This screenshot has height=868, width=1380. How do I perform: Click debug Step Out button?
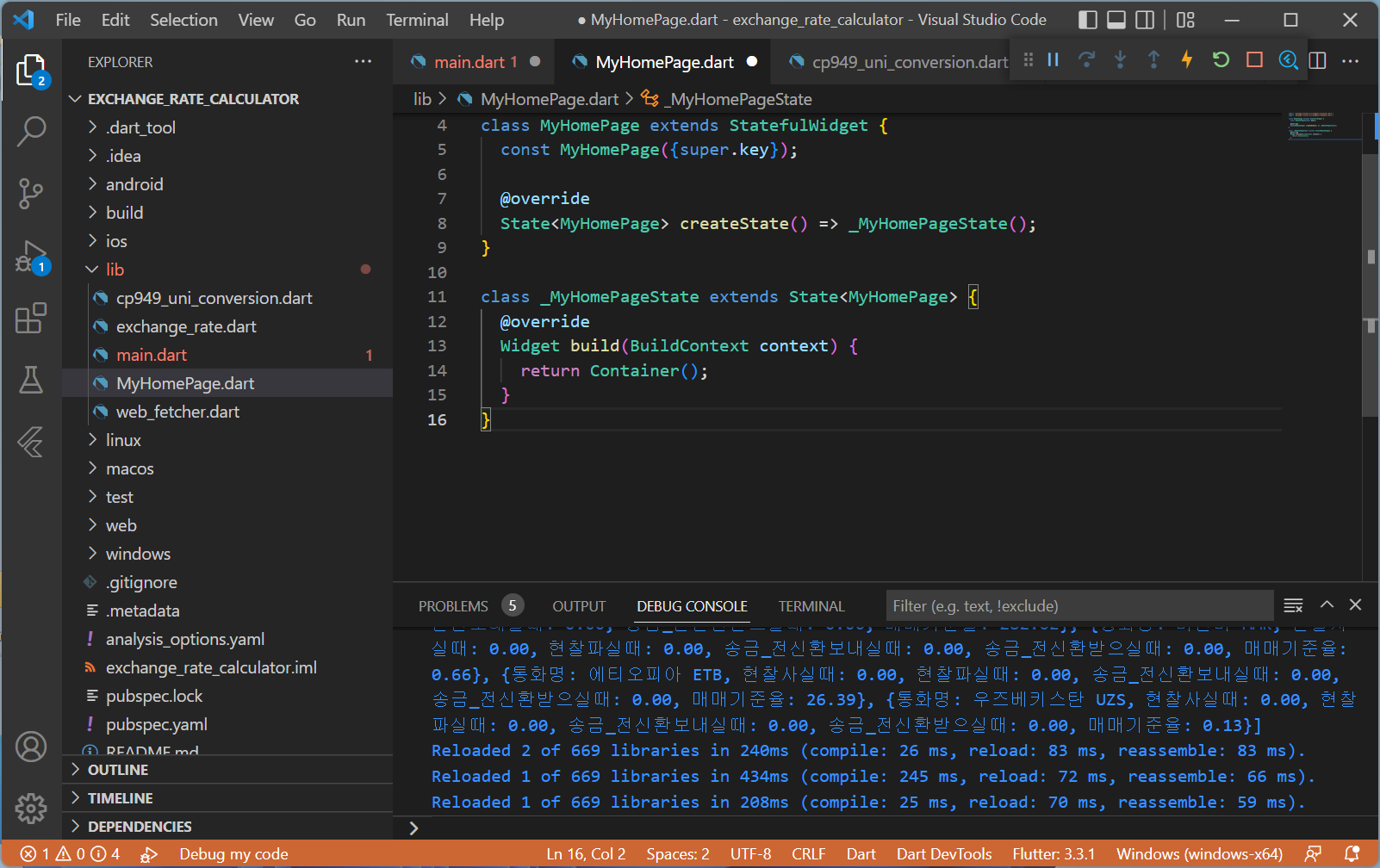(x=1153, y=59)
